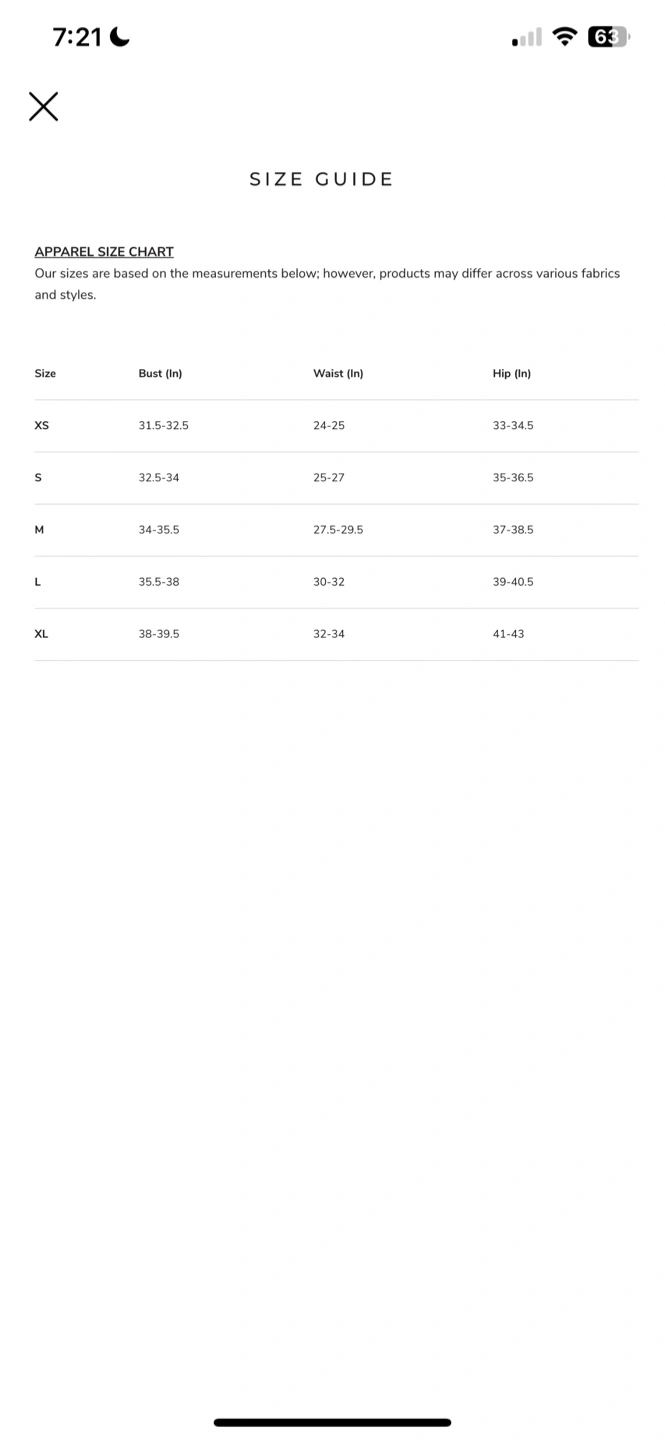This screenshot has height=1440, width=665.
Task: Tap the cellular signal bars
Action: click(527, 38)
